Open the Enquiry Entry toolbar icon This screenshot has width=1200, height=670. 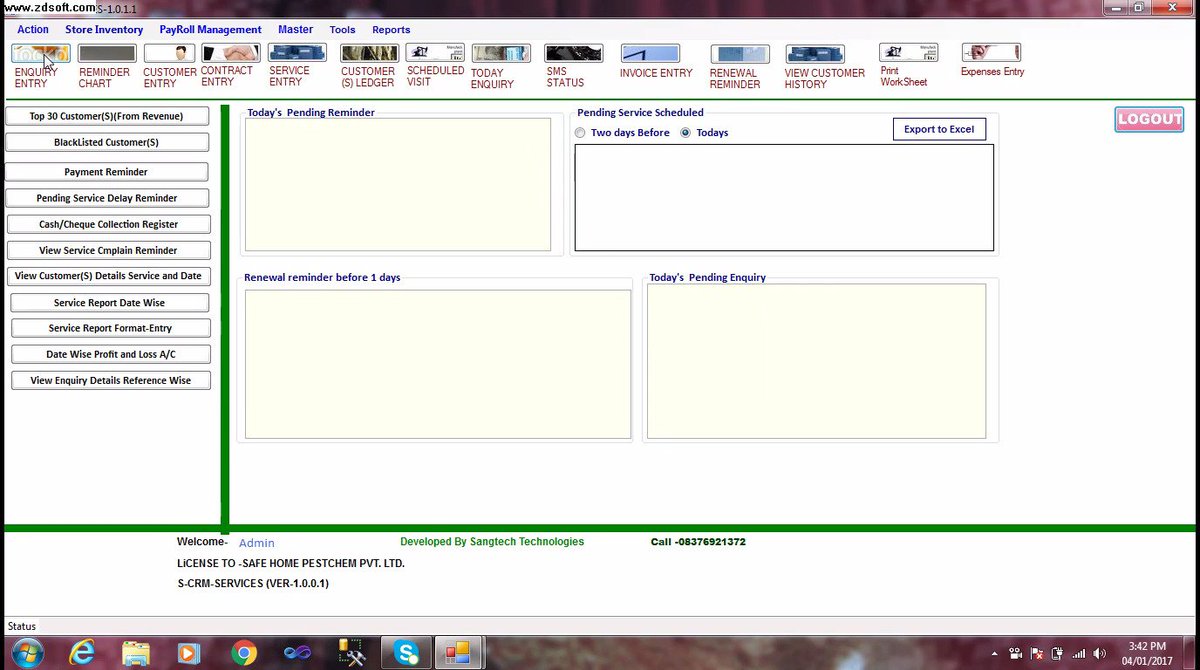[x=40, y=54]
